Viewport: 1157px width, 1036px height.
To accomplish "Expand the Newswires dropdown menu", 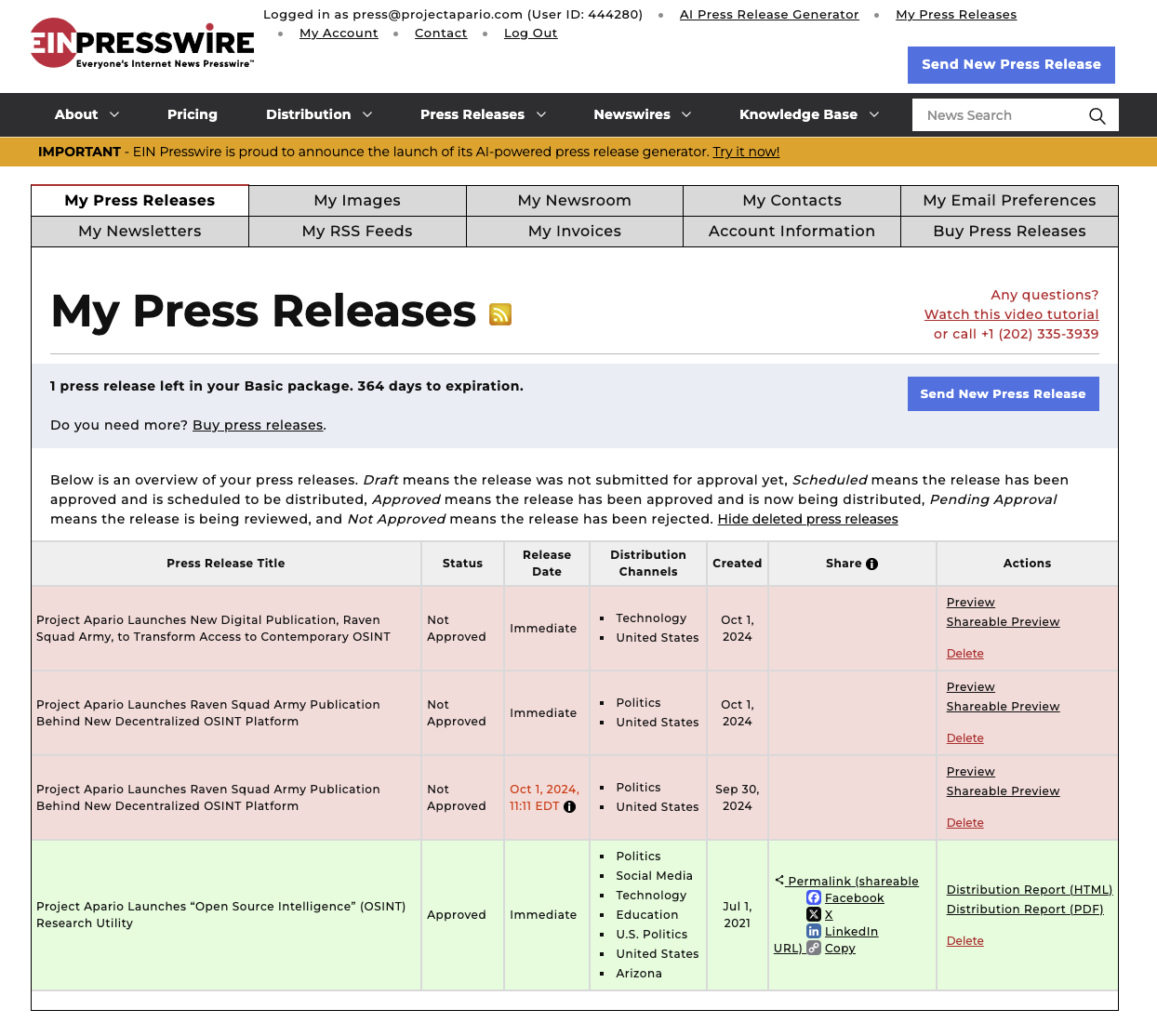I will (x=643, y=114).
